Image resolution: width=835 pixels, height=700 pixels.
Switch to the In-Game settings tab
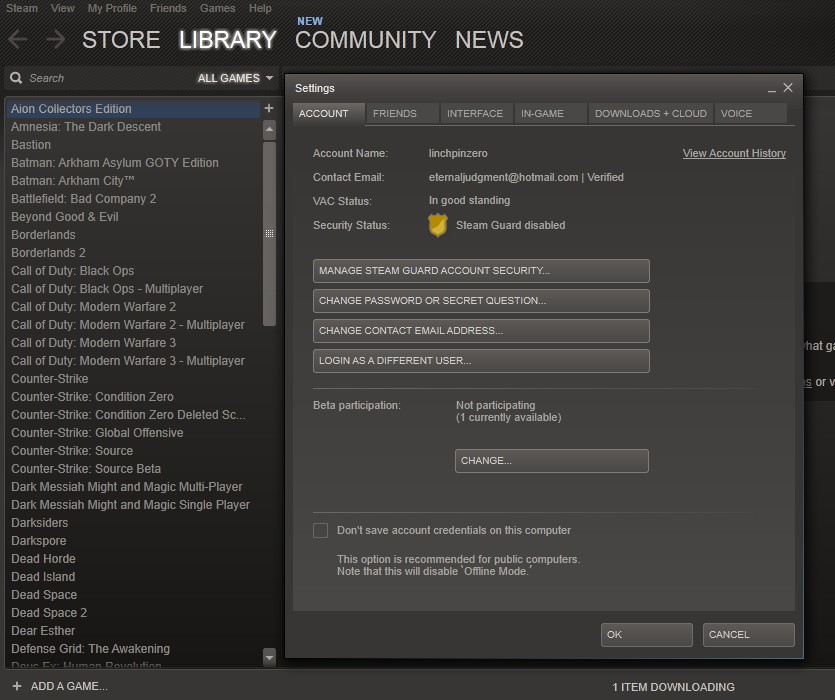coord(551,113)
